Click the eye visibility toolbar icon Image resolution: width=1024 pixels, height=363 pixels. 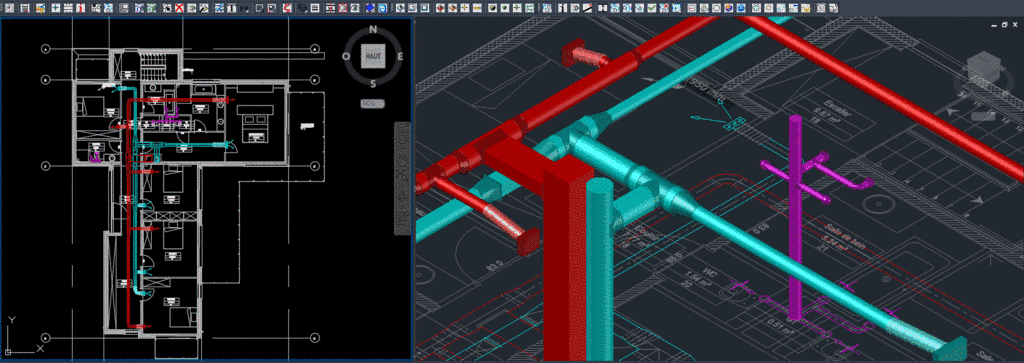click(x=355, y=8)
